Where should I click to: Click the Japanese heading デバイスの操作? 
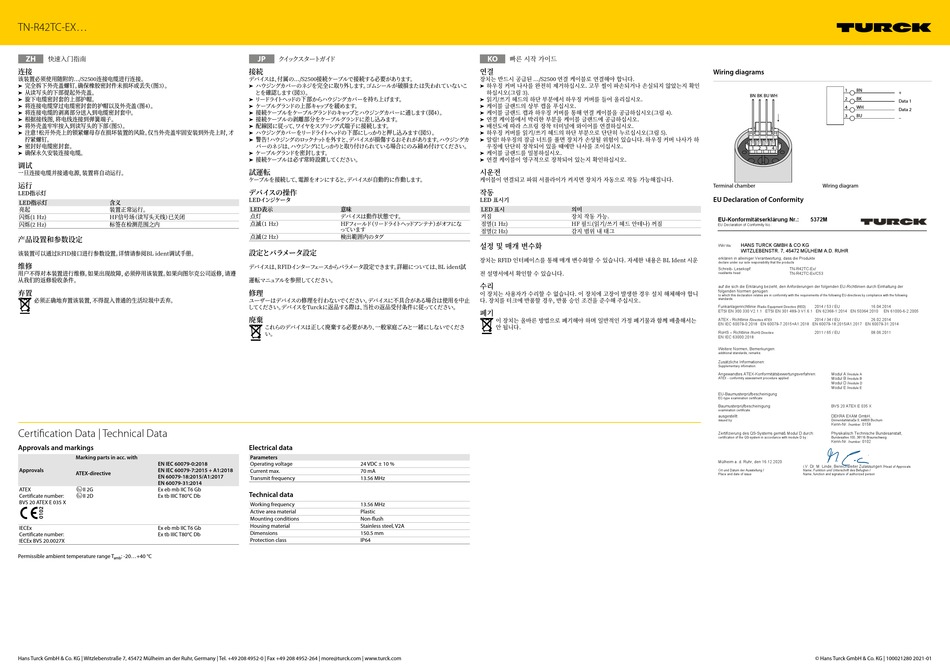click(273, 192)
